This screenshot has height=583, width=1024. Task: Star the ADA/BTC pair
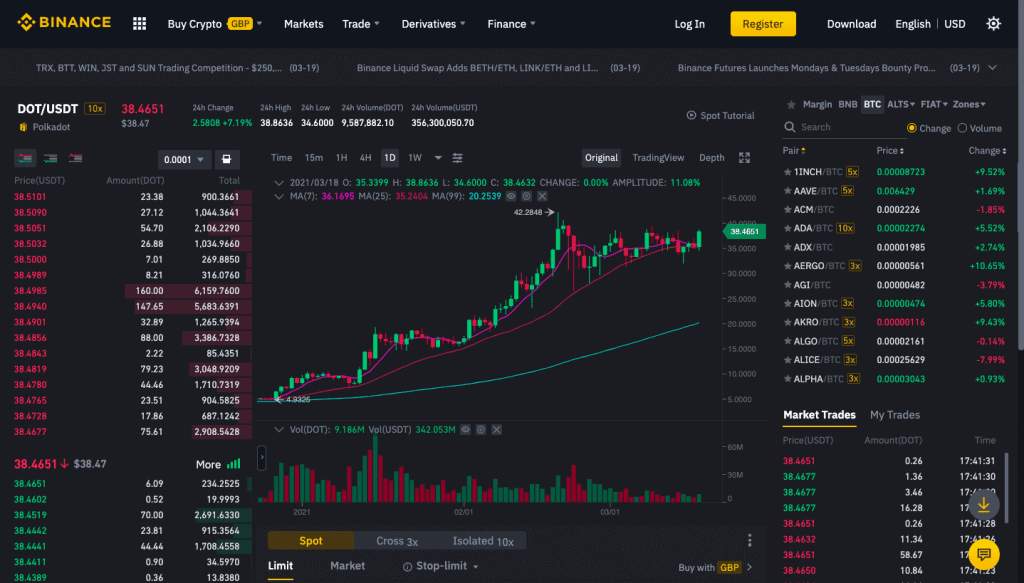click(x=787, y=228)
